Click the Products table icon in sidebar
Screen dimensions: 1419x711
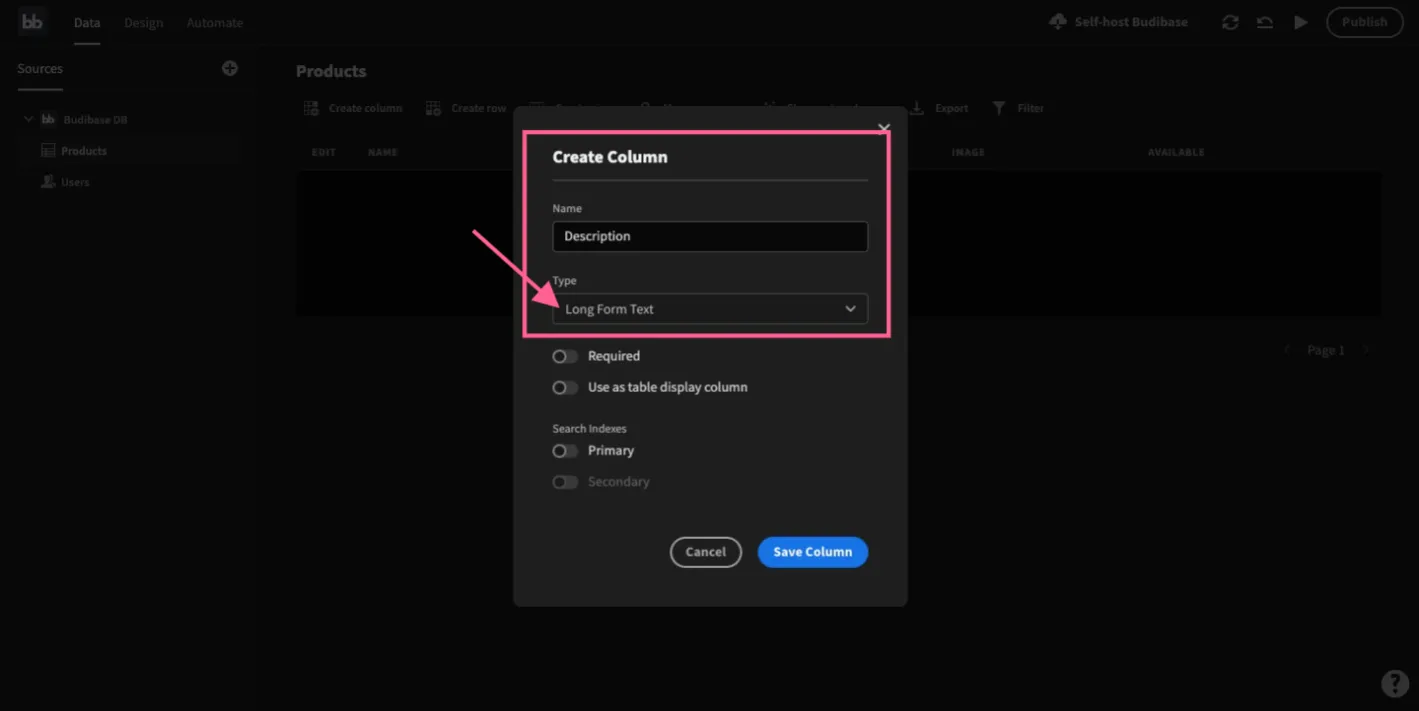click(x=47, y=151)
